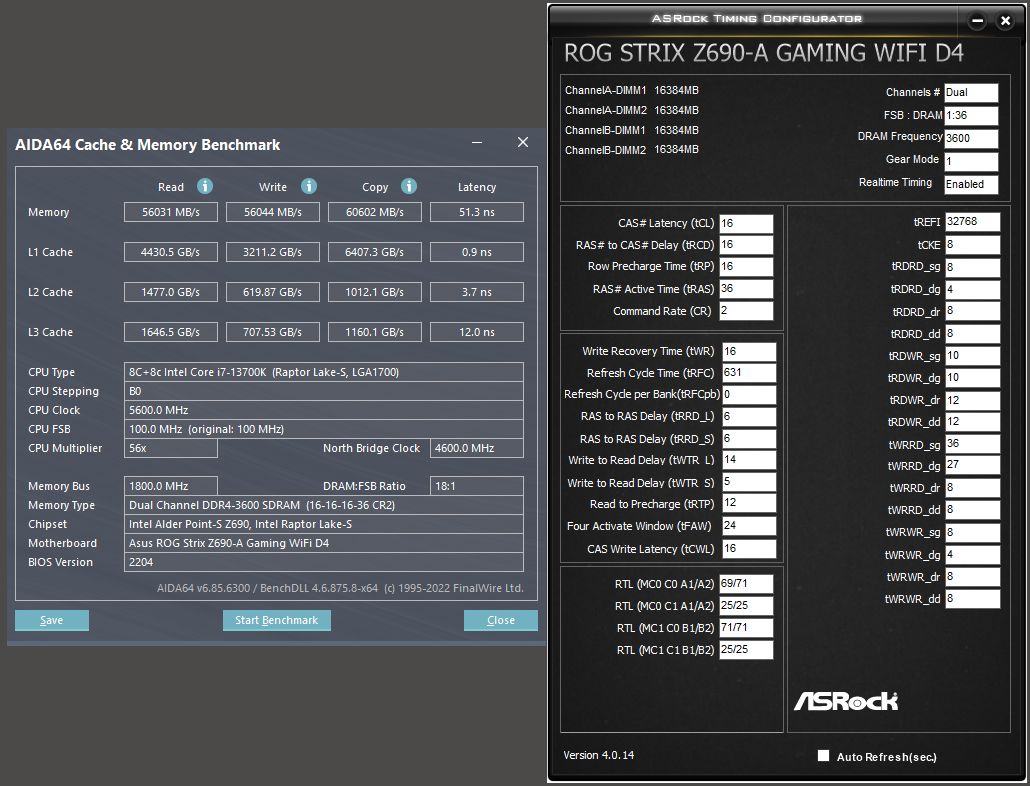Enable the Auto Refresh checkbox
The image size is (1030, 786).
[823, 756]
